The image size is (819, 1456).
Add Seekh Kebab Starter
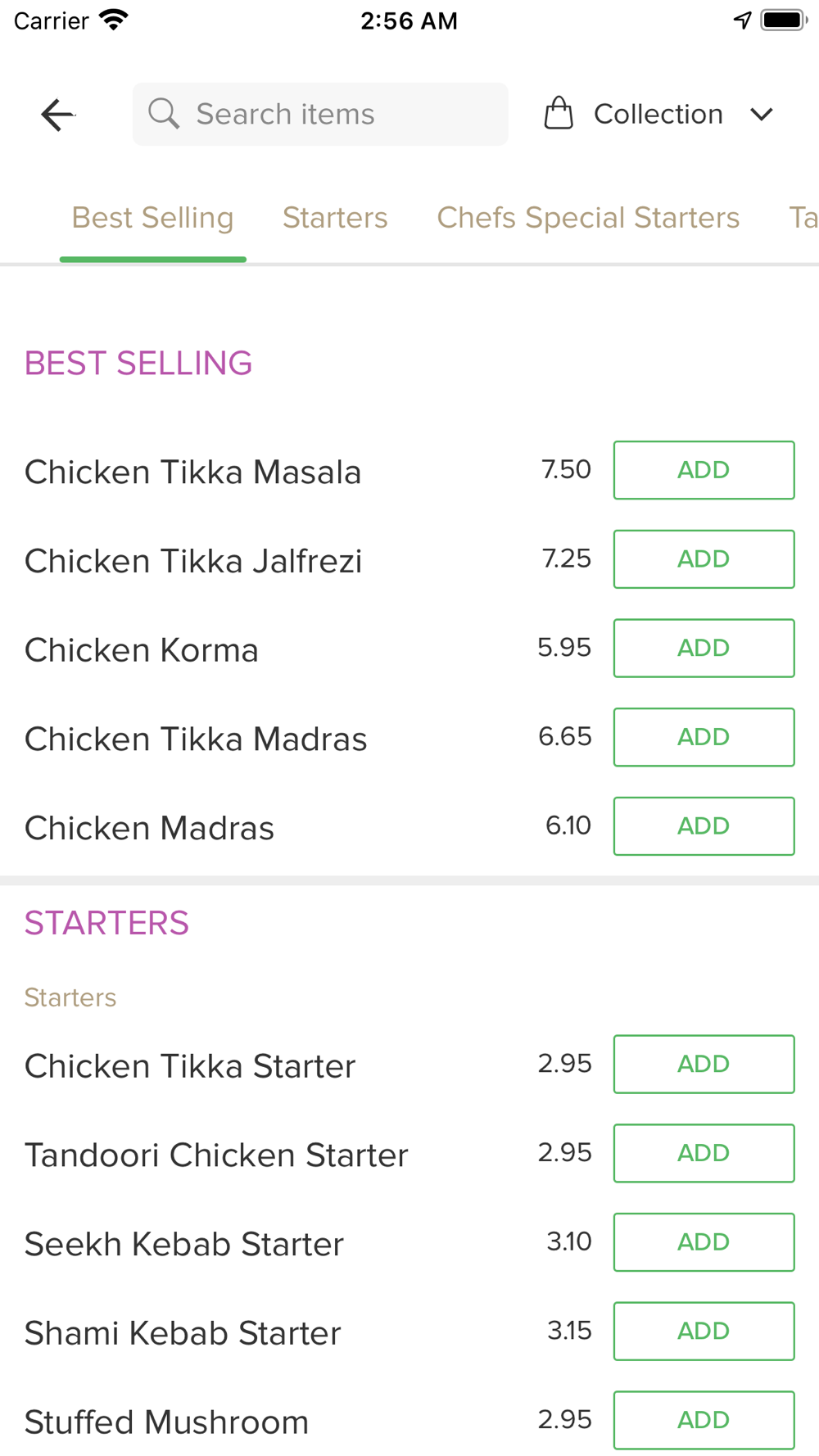pos(704,1242)
